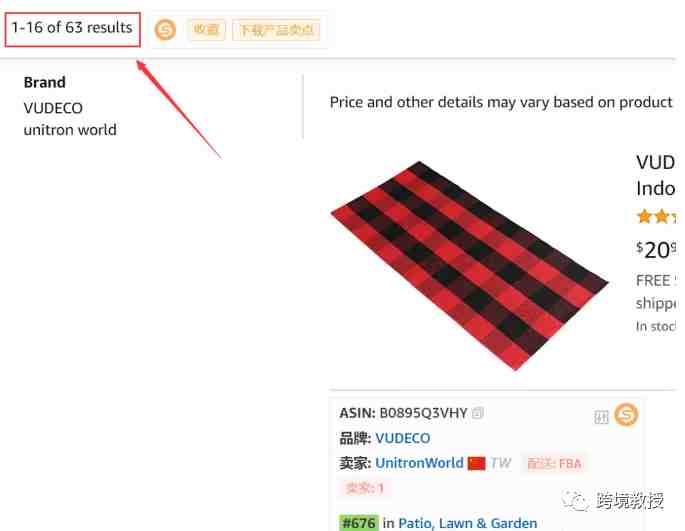Open the UnitronWorld seller link
This screenshot has height=531, width=685.
[419, 463]
